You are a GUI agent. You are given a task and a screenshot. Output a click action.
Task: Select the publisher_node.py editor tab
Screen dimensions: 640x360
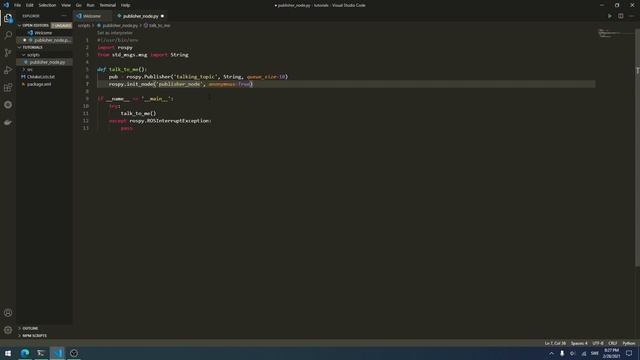(140, 16)
